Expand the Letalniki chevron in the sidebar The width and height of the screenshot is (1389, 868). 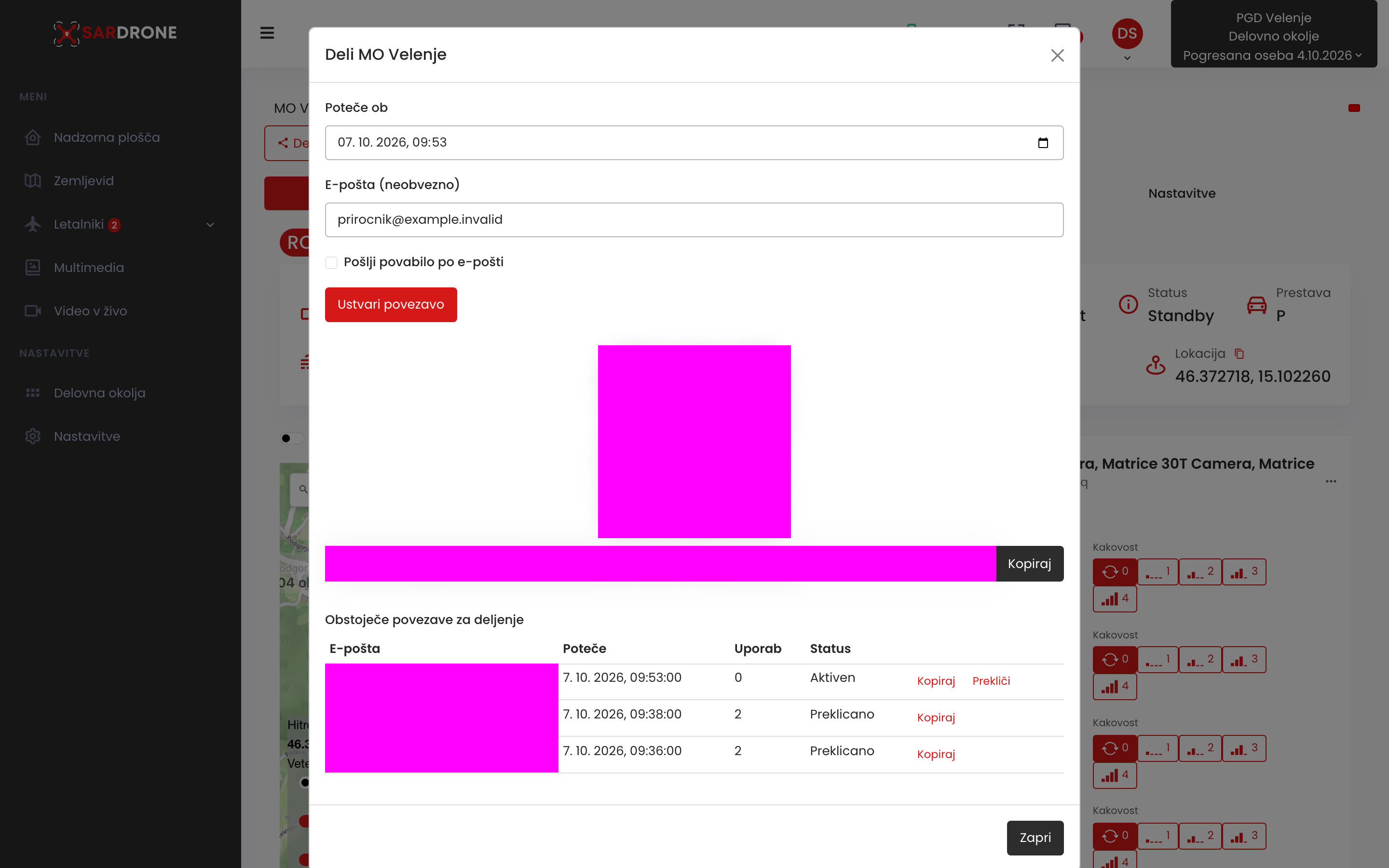(210, 224)
